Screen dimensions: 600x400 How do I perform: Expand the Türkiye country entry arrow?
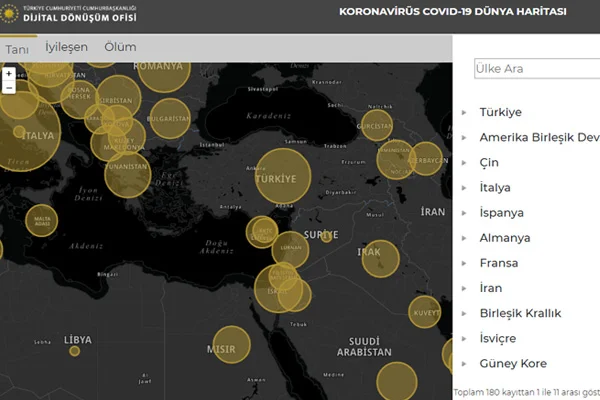(464, 113)
